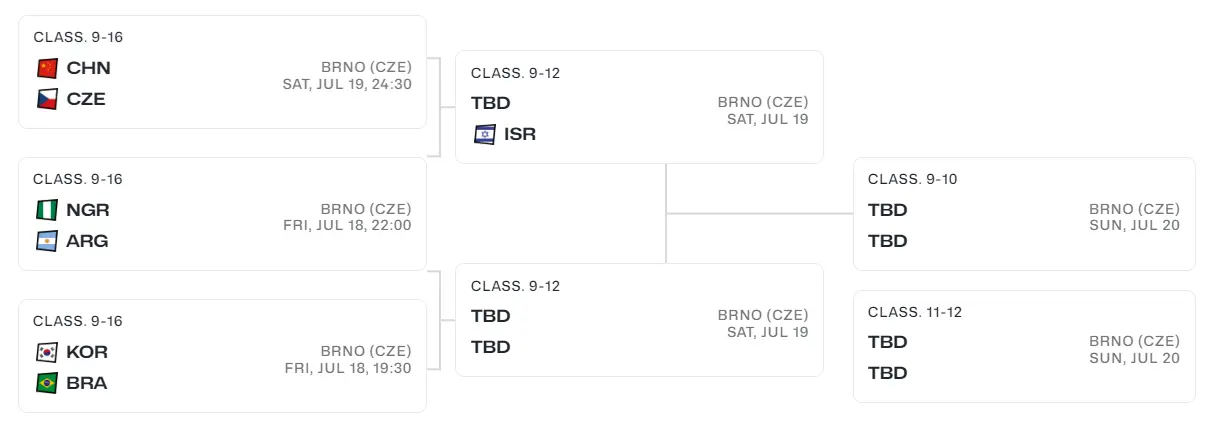The image size is (1215, 435).
Task: Select the ARG team name
Action: click(88, 241)
